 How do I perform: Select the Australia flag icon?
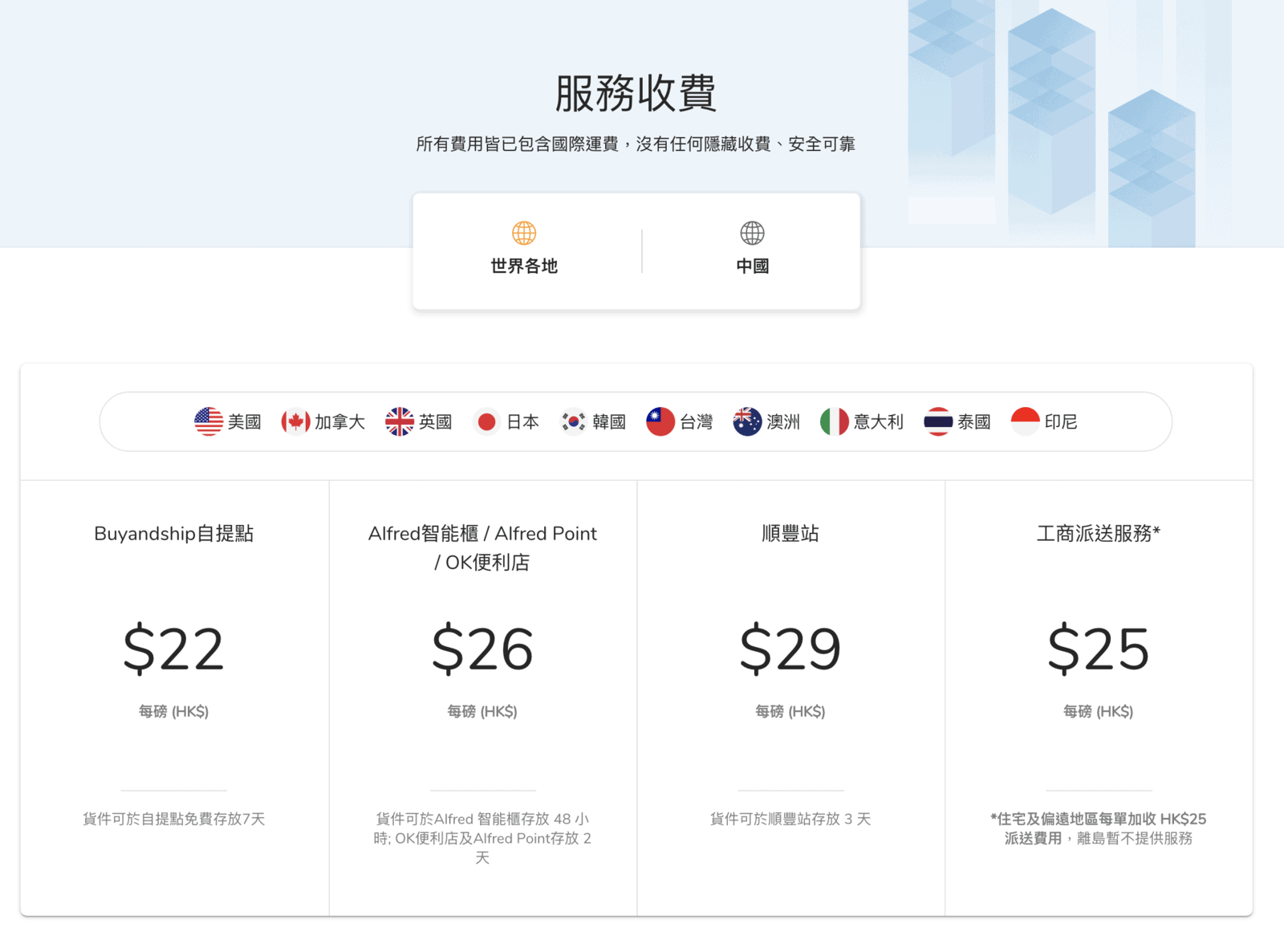coord(747,421)
